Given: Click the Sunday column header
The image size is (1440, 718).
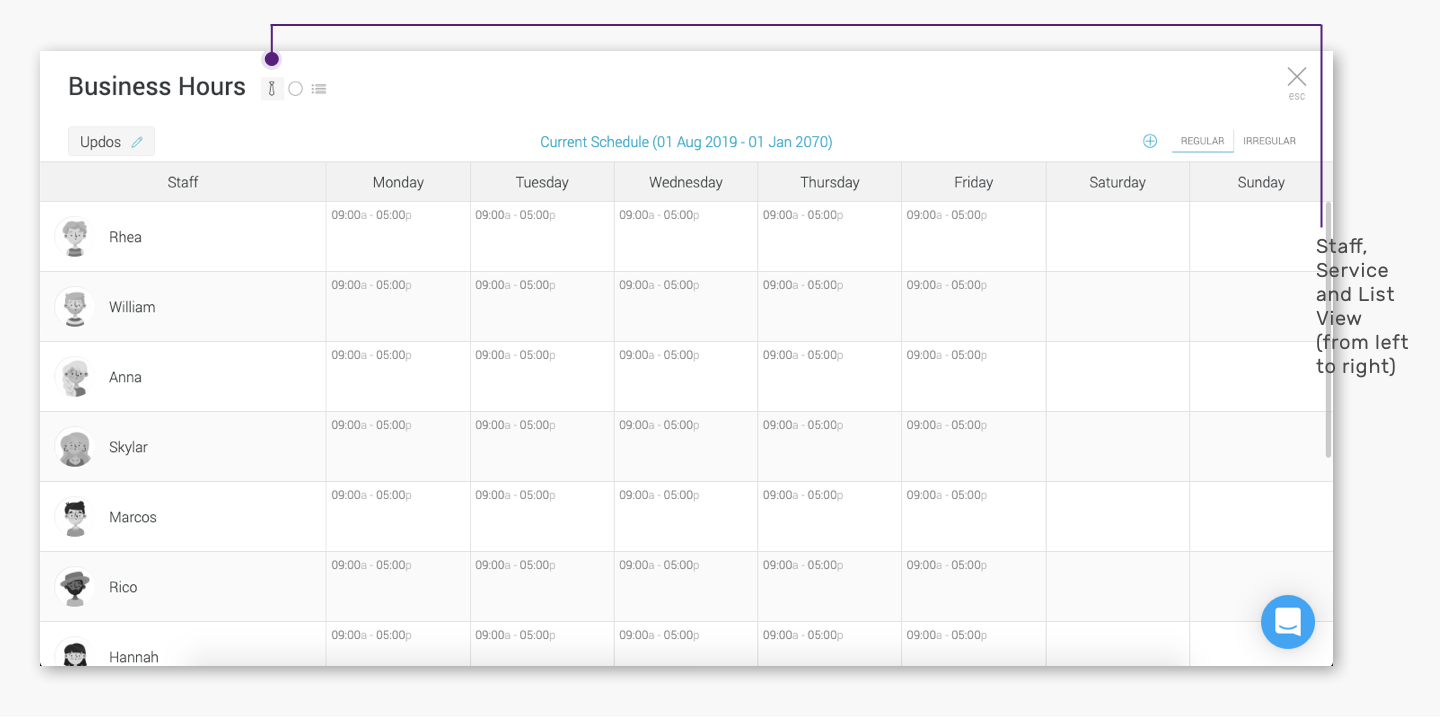Looking at the screenshot, I should [x=1261, y=182].
